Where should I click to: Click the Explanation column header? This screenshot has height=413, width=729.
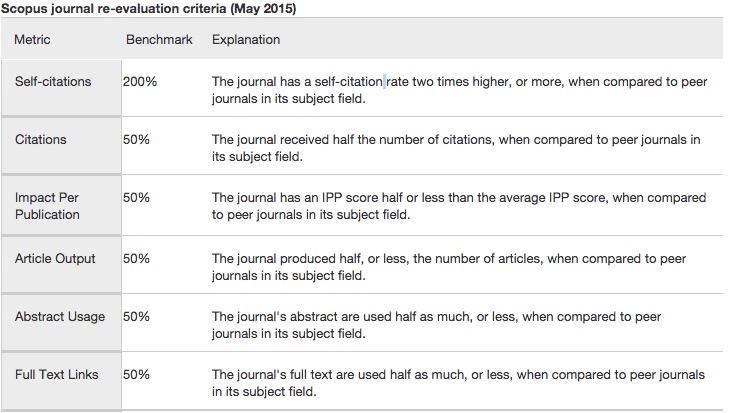[x=246, y=40]
